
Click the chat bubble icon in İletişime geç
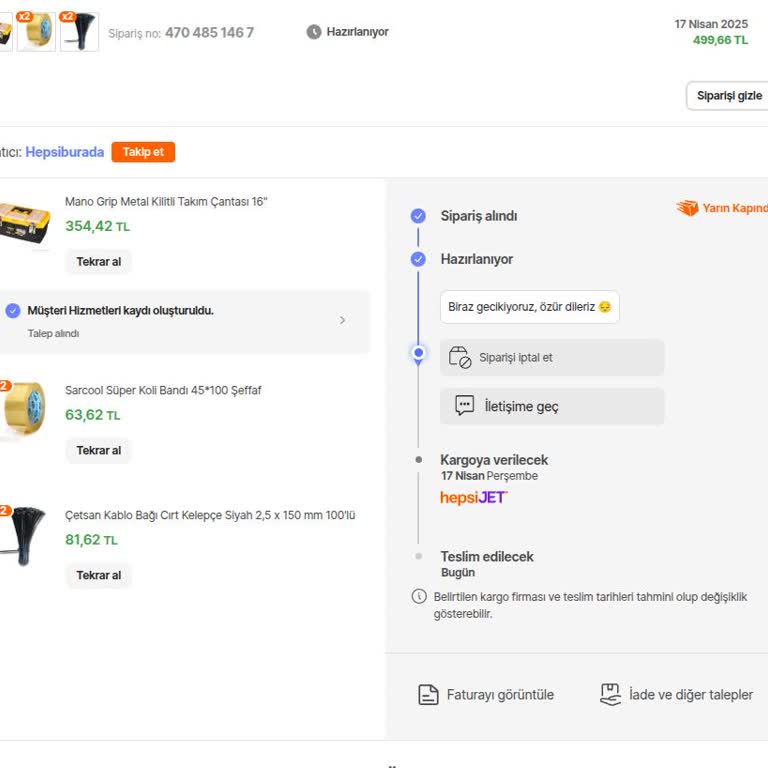pos(464,406)
